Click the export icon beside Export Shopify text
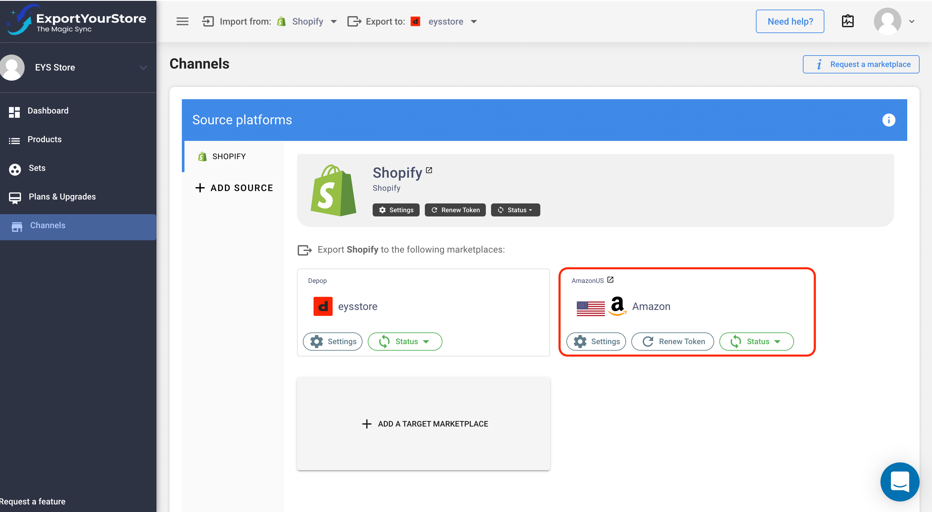This screenshot has width=932, height=512. tap(304, 250)
